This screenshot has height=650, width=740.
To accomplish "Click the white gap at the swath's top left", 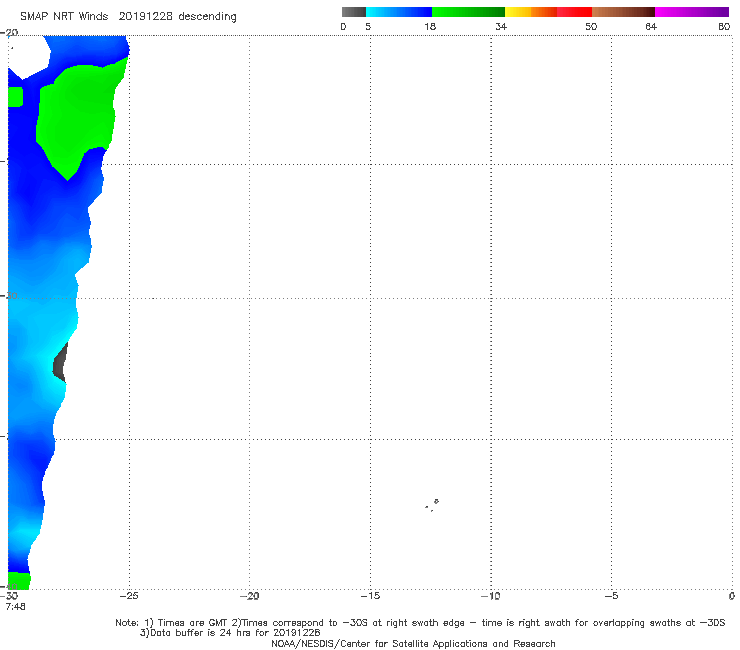I will [28, 56].
